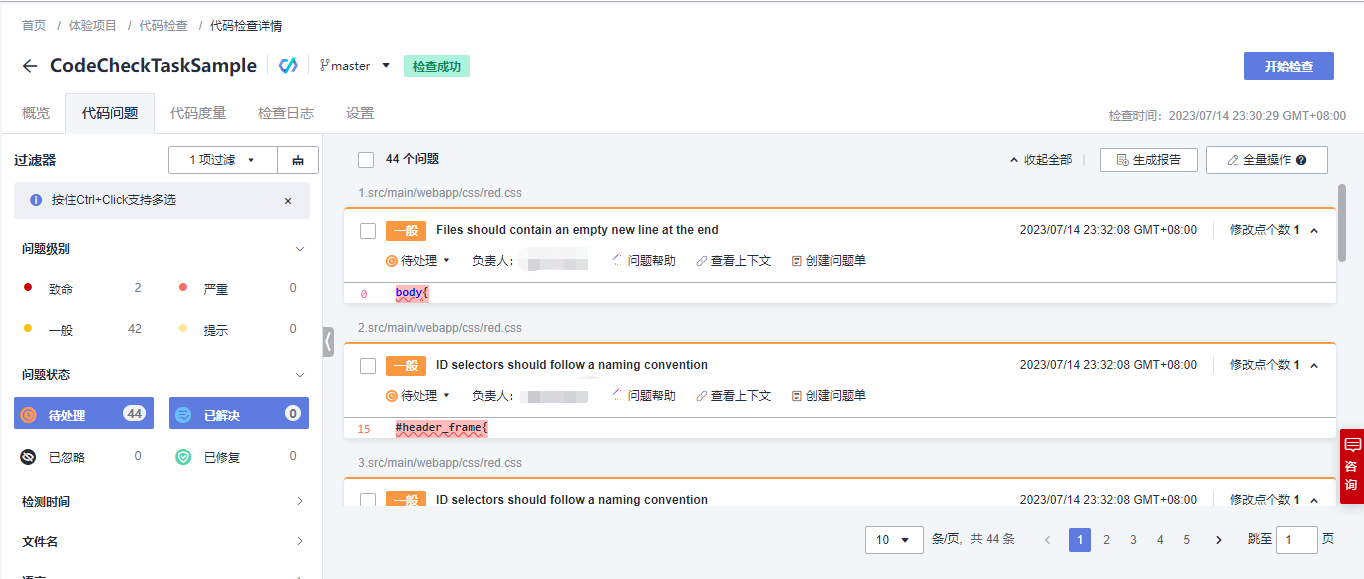Click the CodeCheck logo icon next to the title
1364x579 pixels.
288,66
